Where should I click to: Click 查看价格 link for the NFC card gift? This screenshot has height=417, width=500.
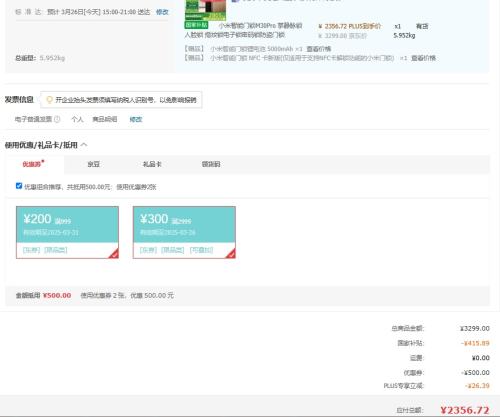click(x=423, y=58)
